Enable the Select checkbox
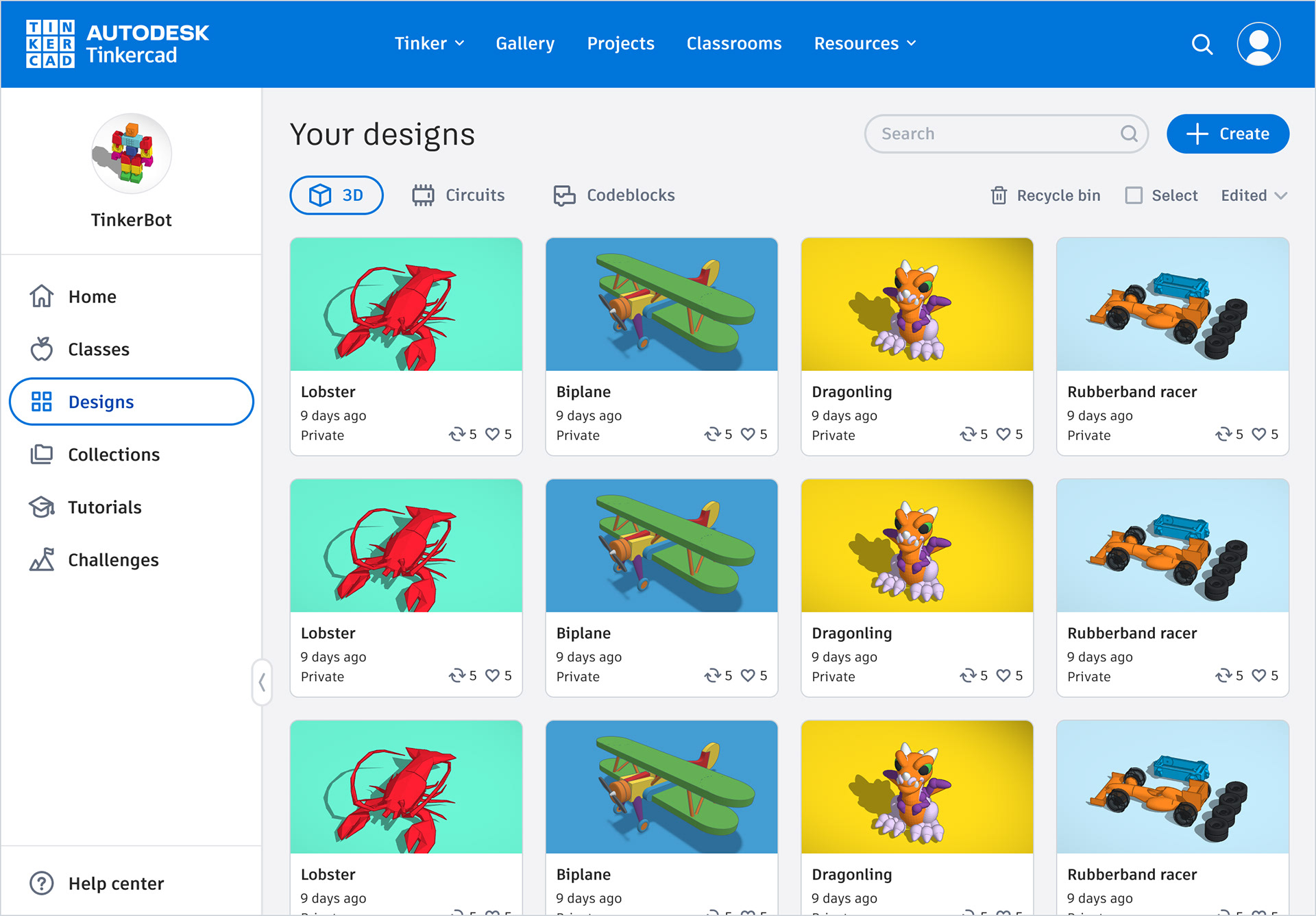 tap(1134, 195)
